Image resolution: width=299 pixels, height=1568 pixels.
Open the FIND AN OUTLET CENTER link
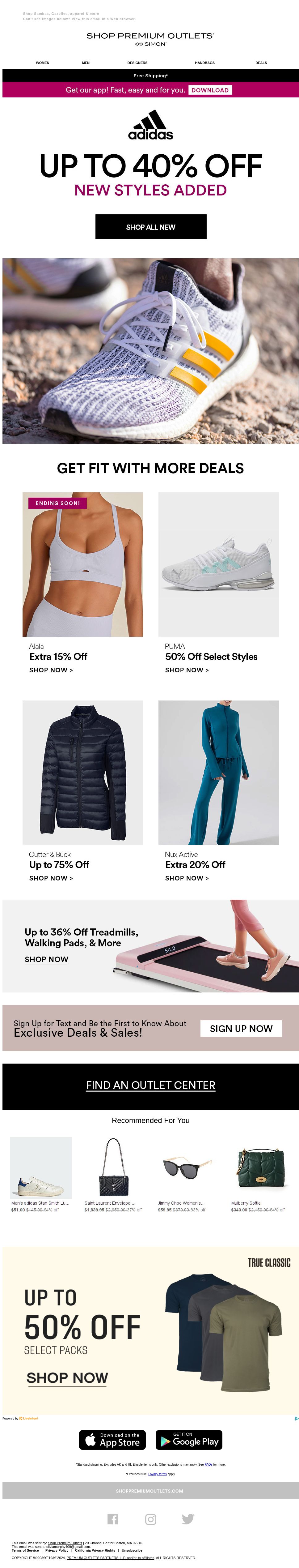pos(151,1085)
